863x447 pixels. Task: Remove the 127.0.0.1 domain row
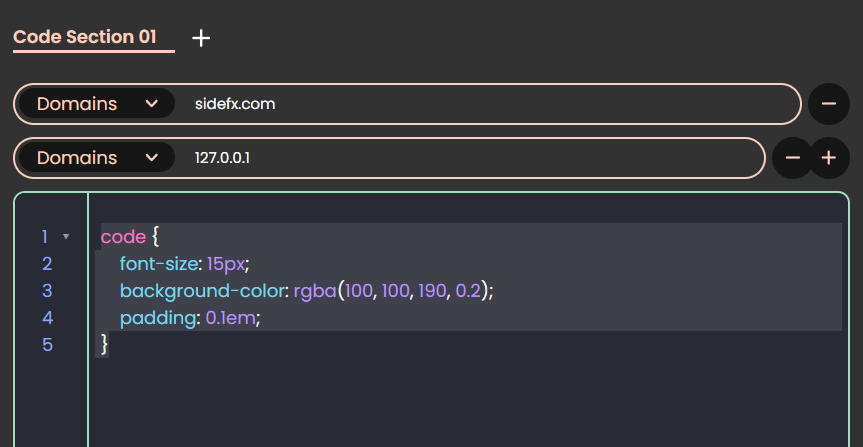(x=793, y=158)
